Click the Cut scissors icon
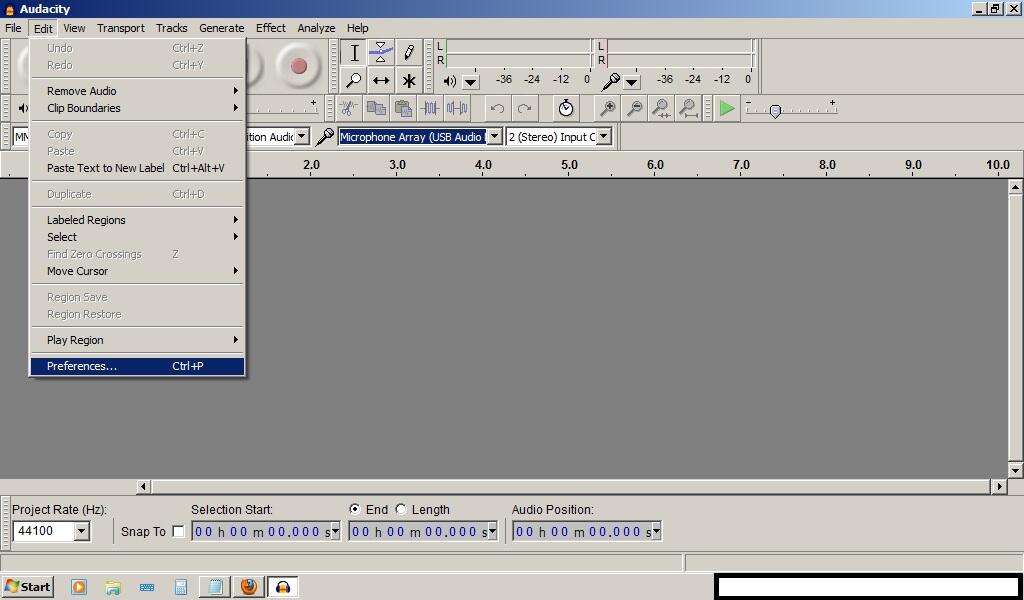 coord(349,108)
